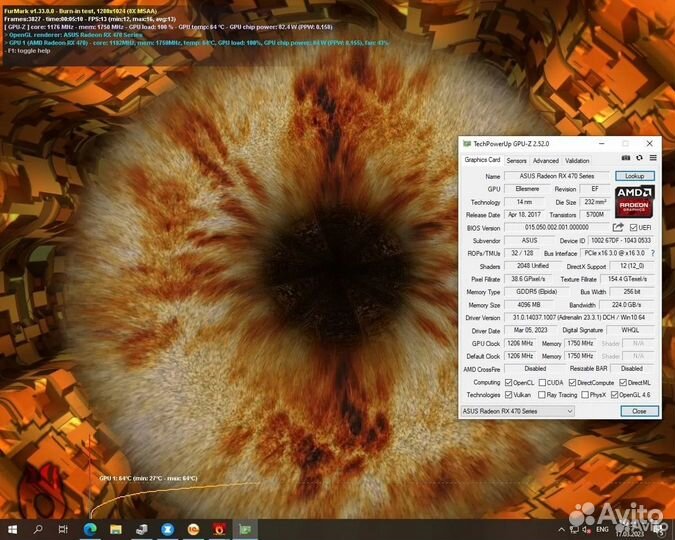The width and height of the screenshot is (675, 540).
Task: Click the Close button in GPU-Z
Action: tap(638, 411)
